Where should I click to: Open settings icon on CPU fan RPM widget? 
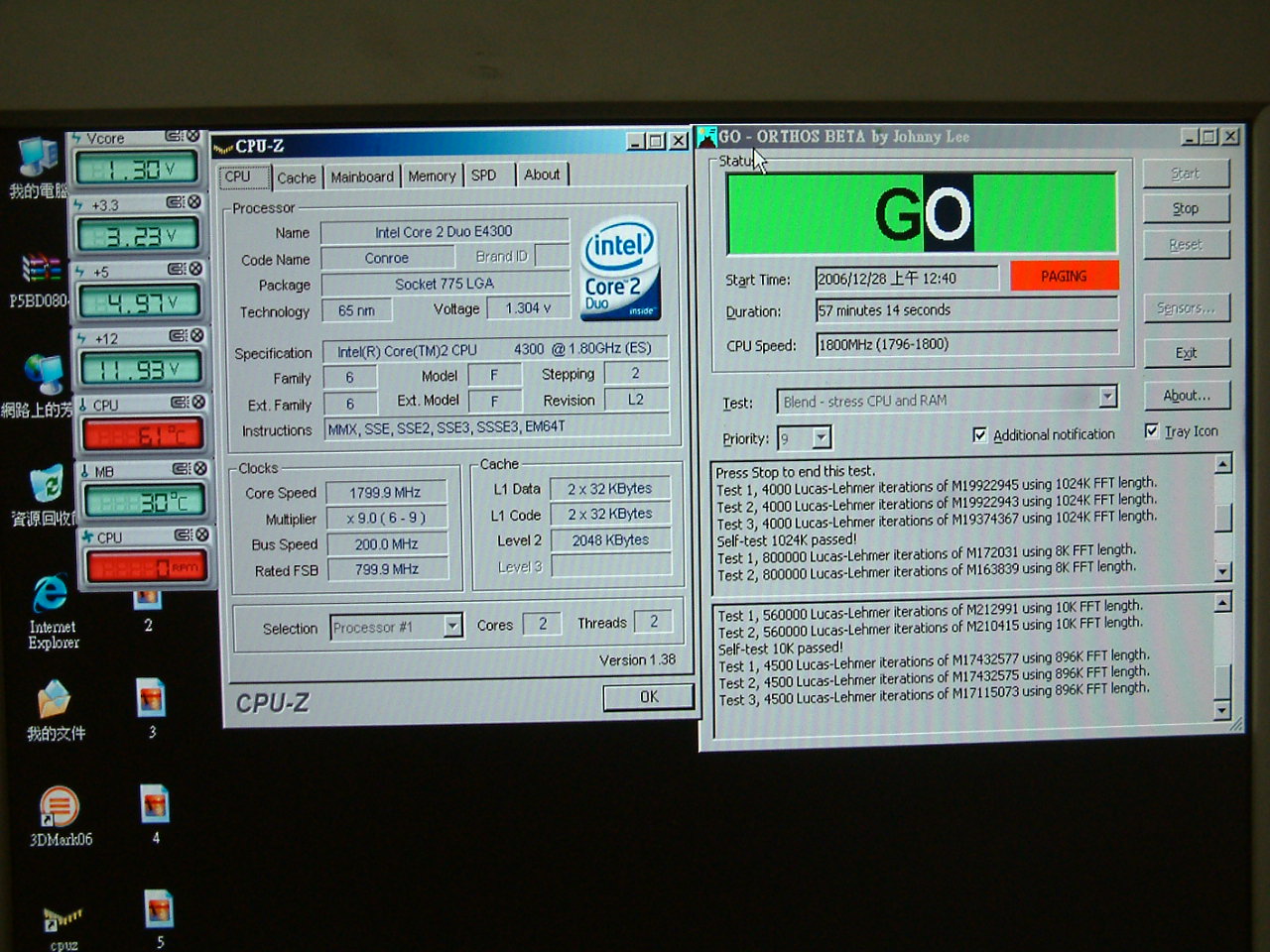click(184, 535)
